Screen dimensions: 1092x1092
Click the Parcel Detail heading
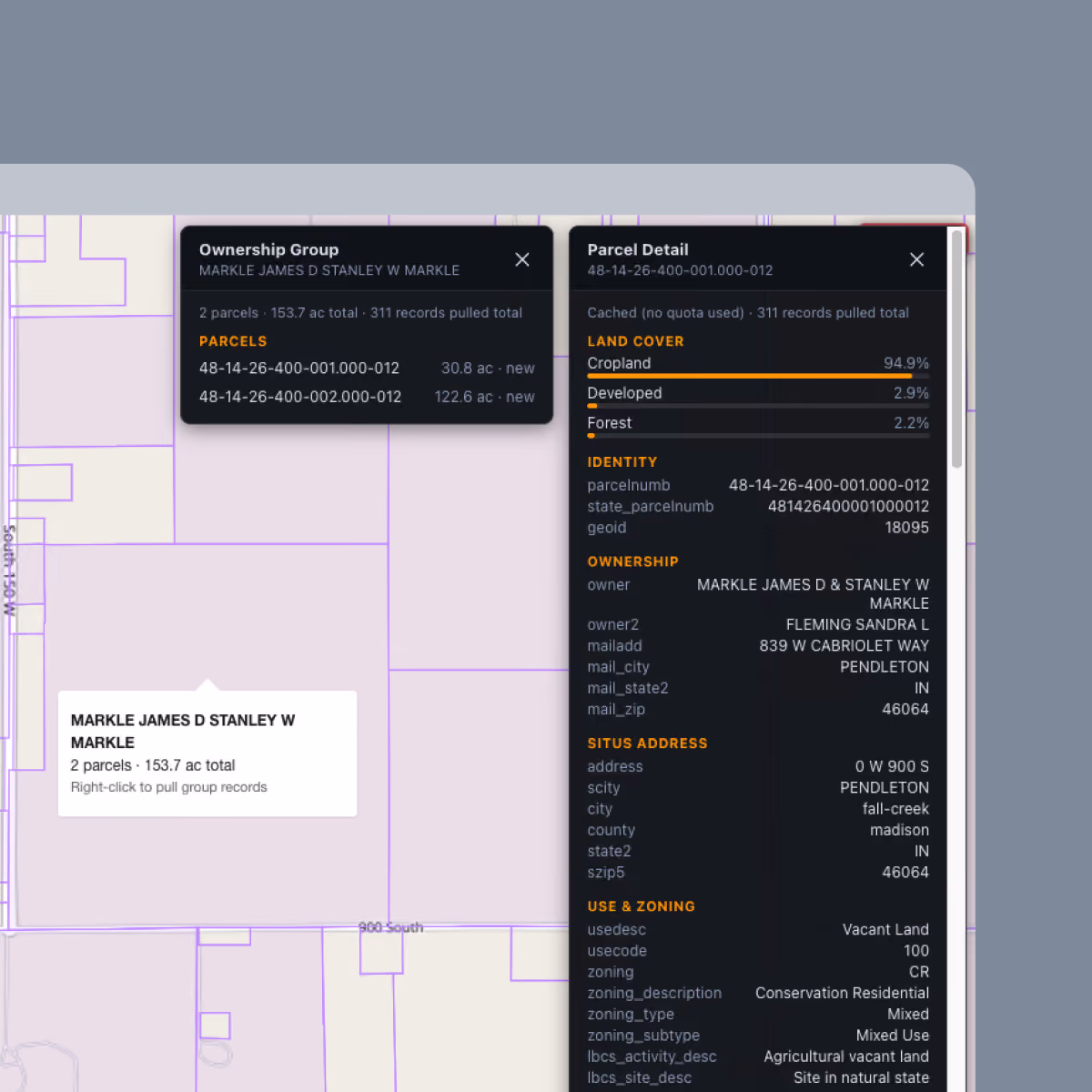[x=638, y=249]
